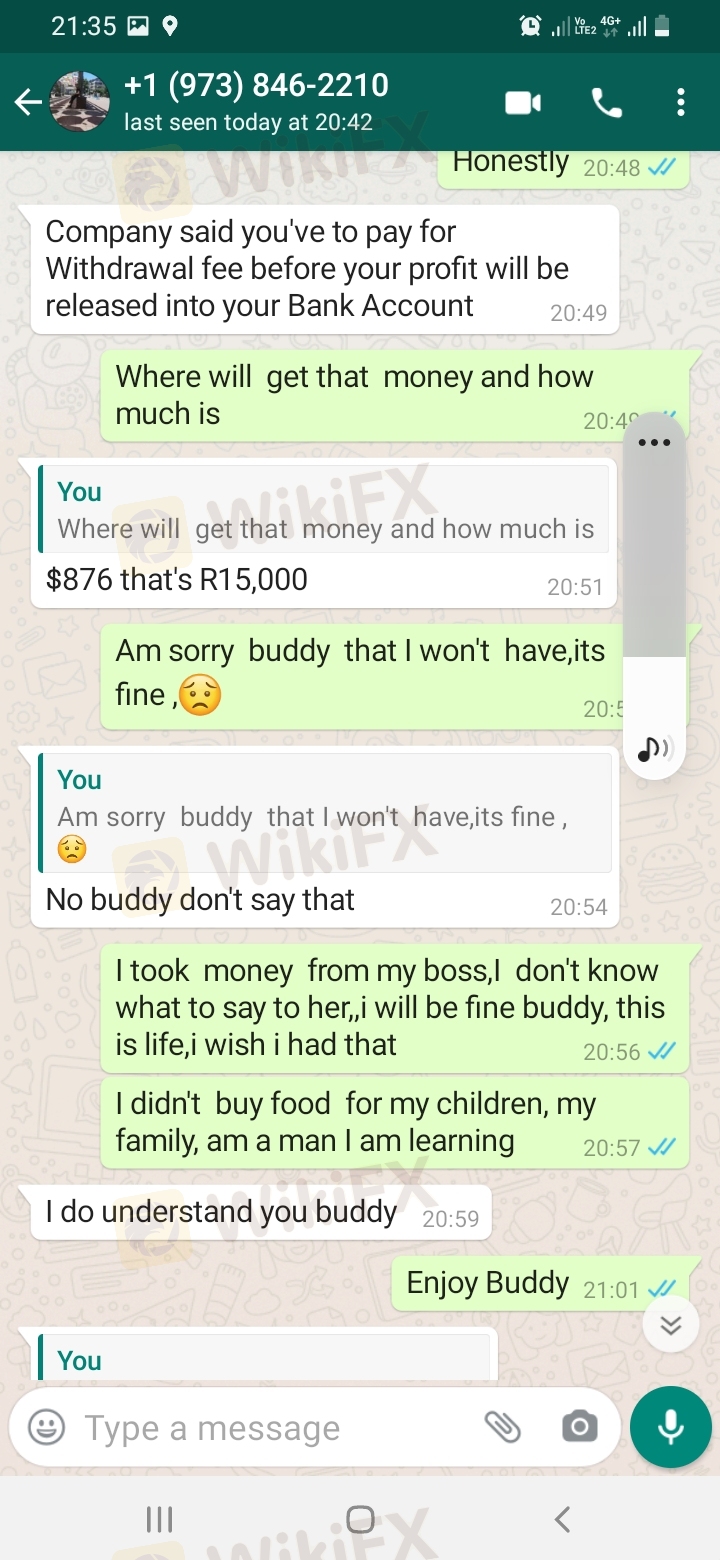
Task: Open contact profile picture thumbnail
Action: (x=79, y=102)
